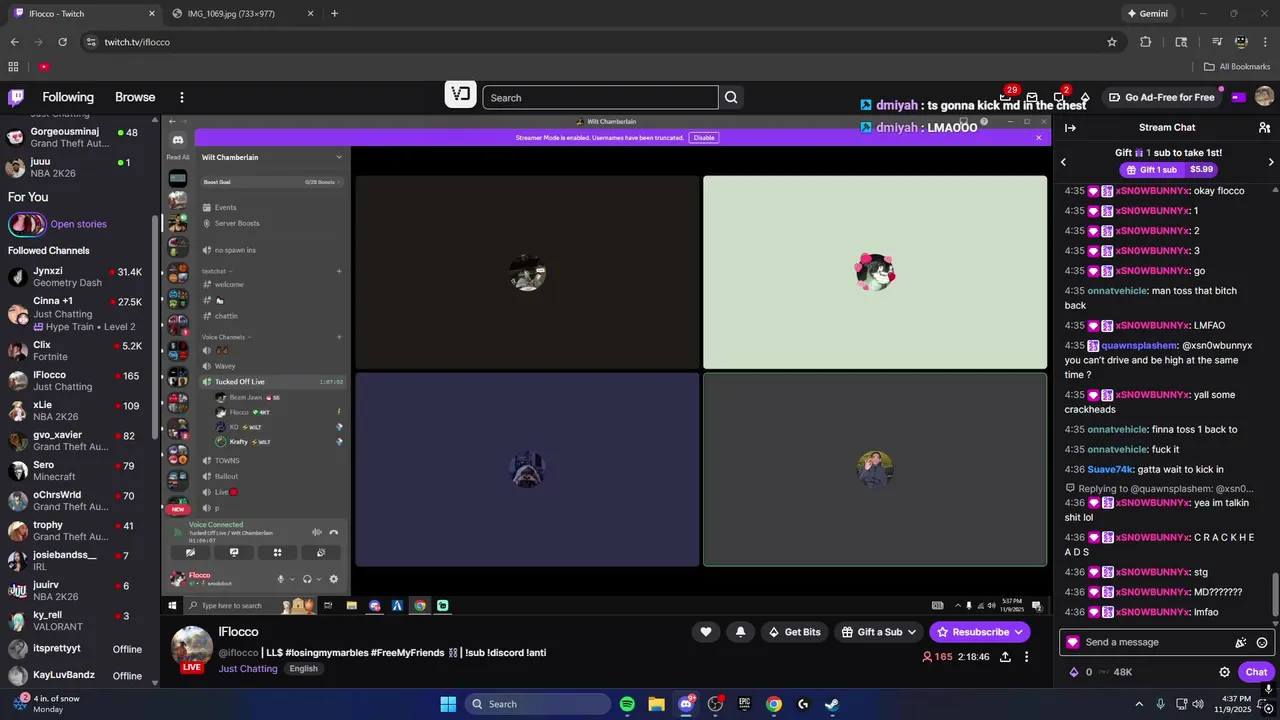Click the purple Chat send button
This screenshot has width=1280, height=720.
click(x=1256, y=672)
